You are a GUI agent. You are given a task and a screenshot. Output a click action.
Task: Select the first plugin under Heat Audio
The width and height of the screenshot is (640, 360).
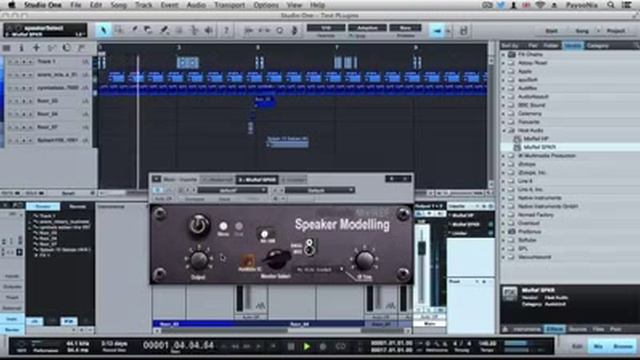[536, 139]
